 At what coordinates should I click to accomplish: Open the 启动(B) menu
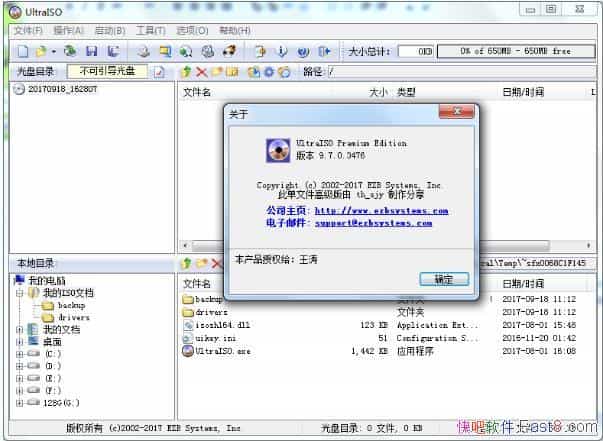(110, 30)
